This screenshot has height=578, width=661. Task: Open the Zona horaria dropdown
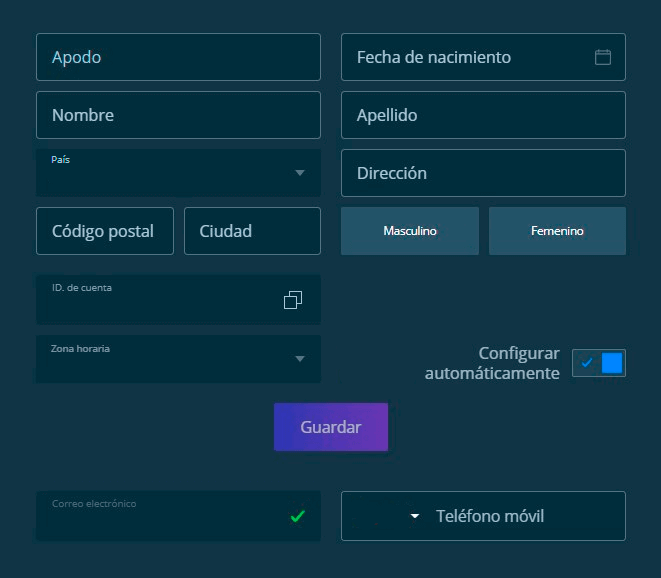[299, 359]
